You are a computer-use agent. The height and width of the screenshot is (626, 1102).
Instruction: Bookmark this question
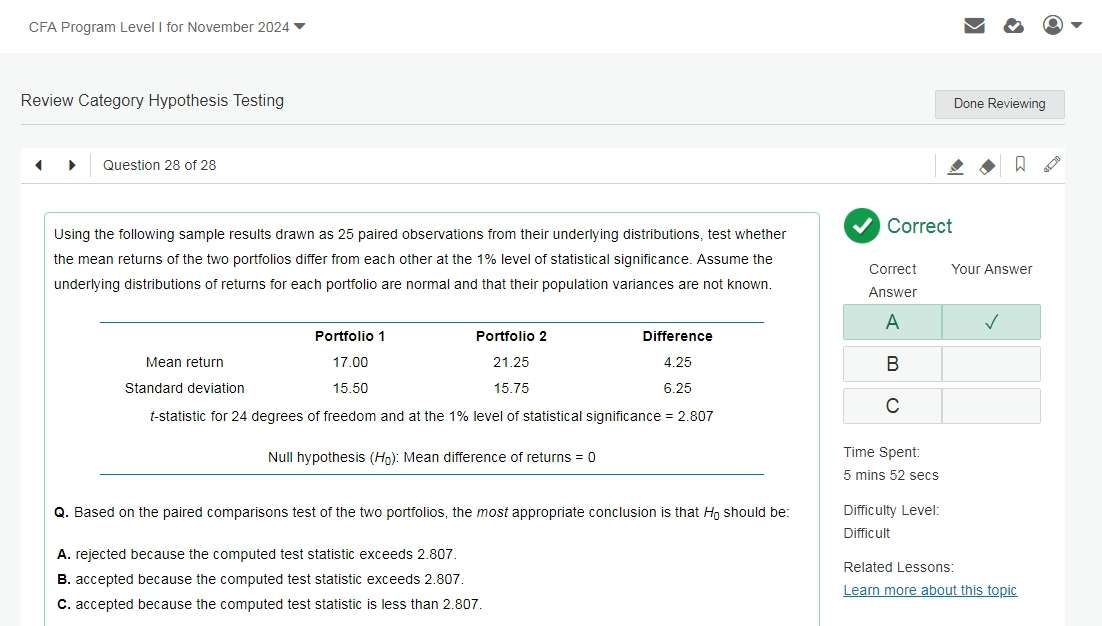(x=1020, y=165)
